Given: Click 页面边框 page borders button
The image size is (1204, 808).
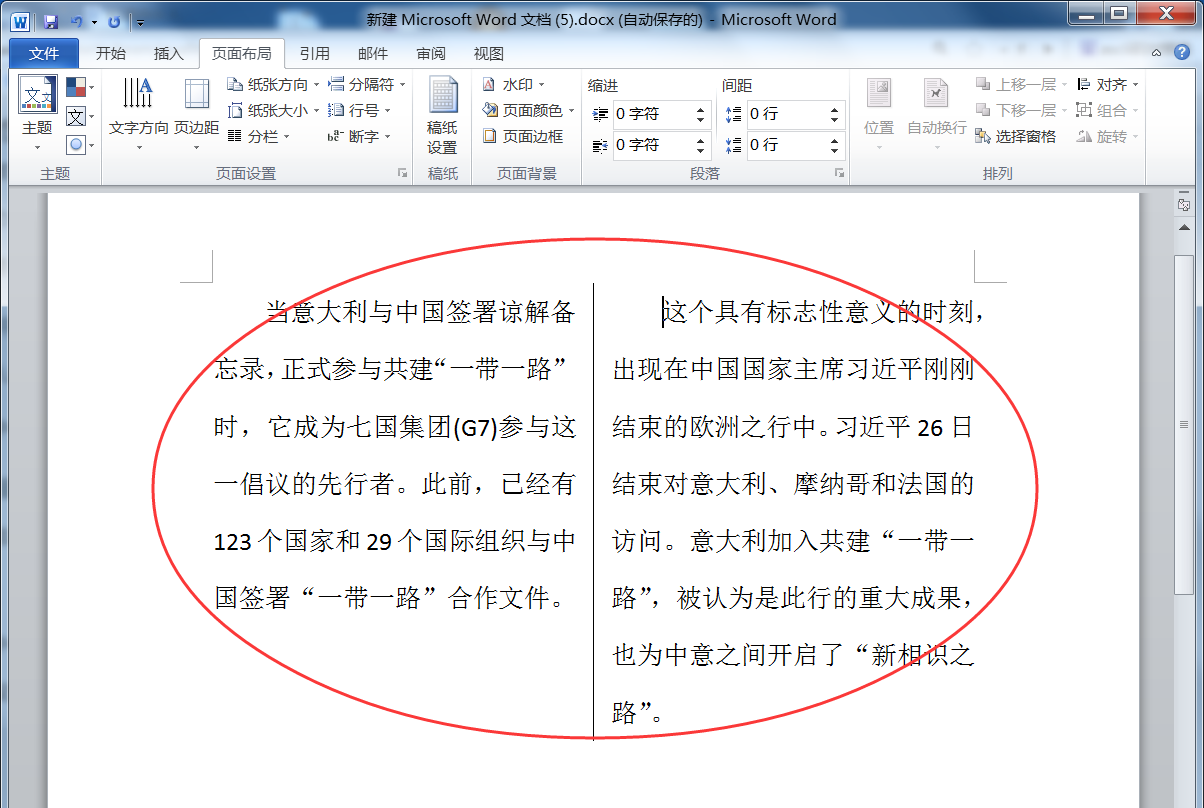Looking at the screenshot, I should (522, 137).
